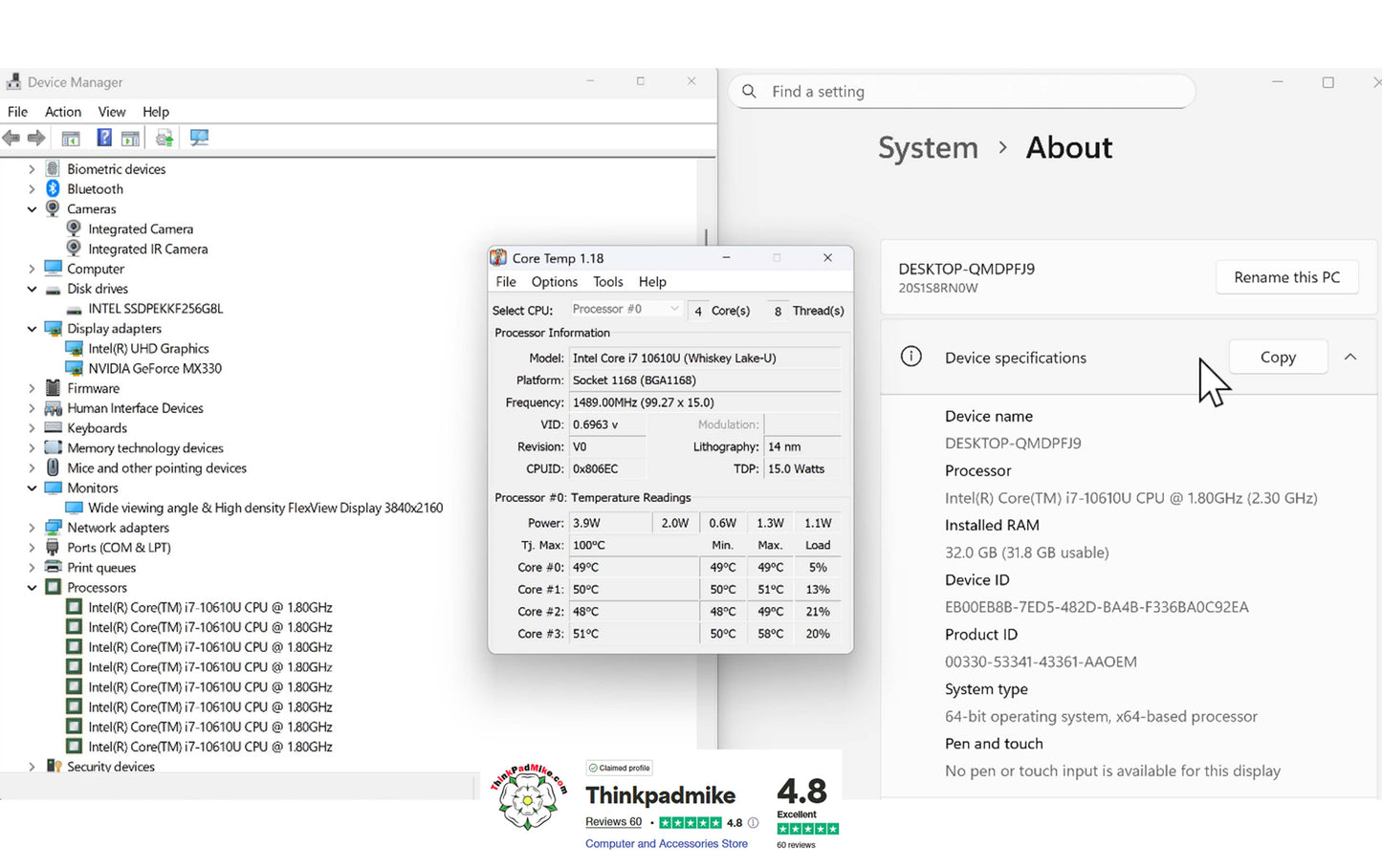1382x868 pixels.
Task: Click System breadcrumb in Settings
Action: coord(928,148)
